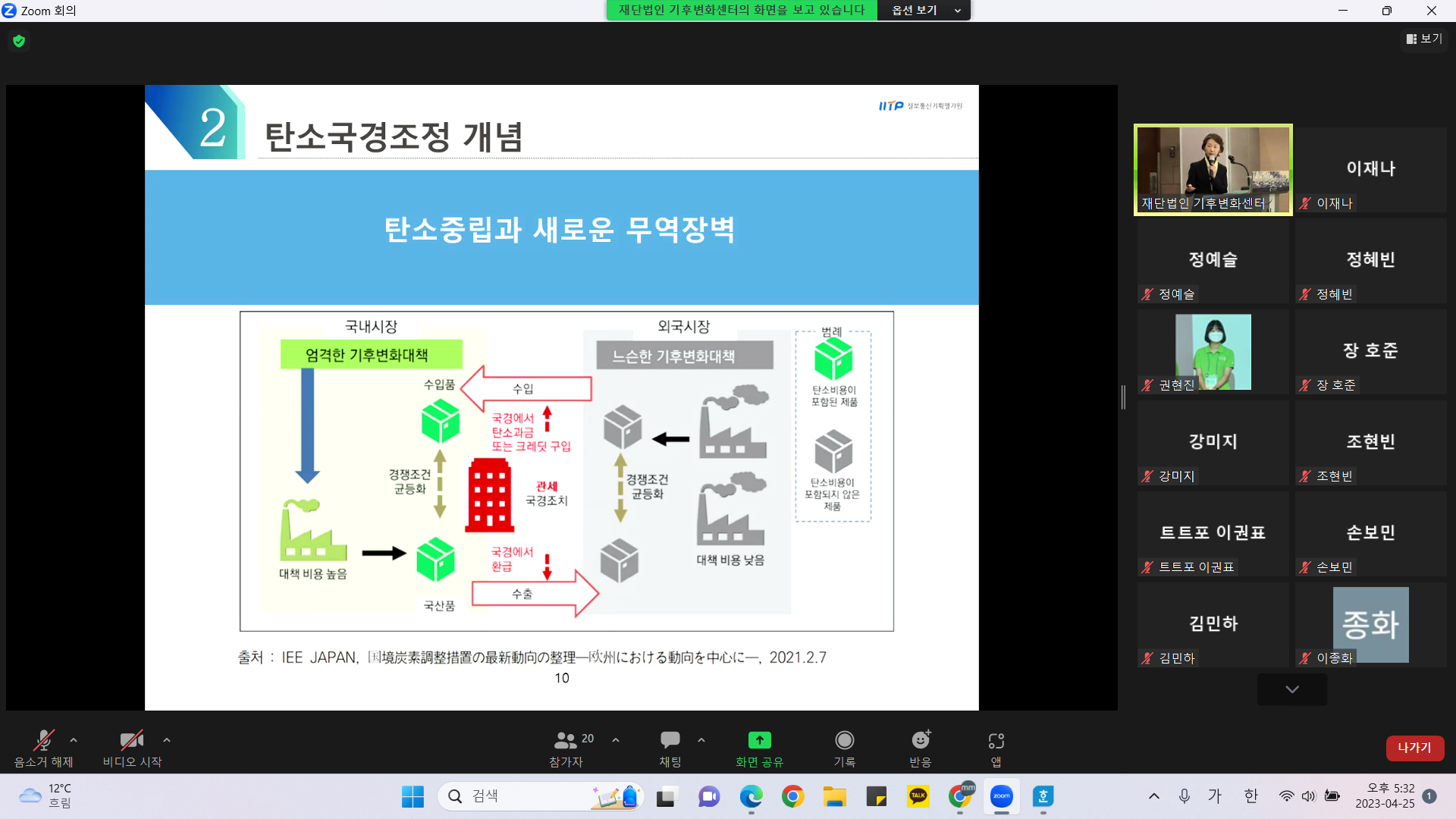The height and width of the screenshot is (819, 1456).
Task: Select the 이재나 participant tile
Action: click(x=1371, y=170)
